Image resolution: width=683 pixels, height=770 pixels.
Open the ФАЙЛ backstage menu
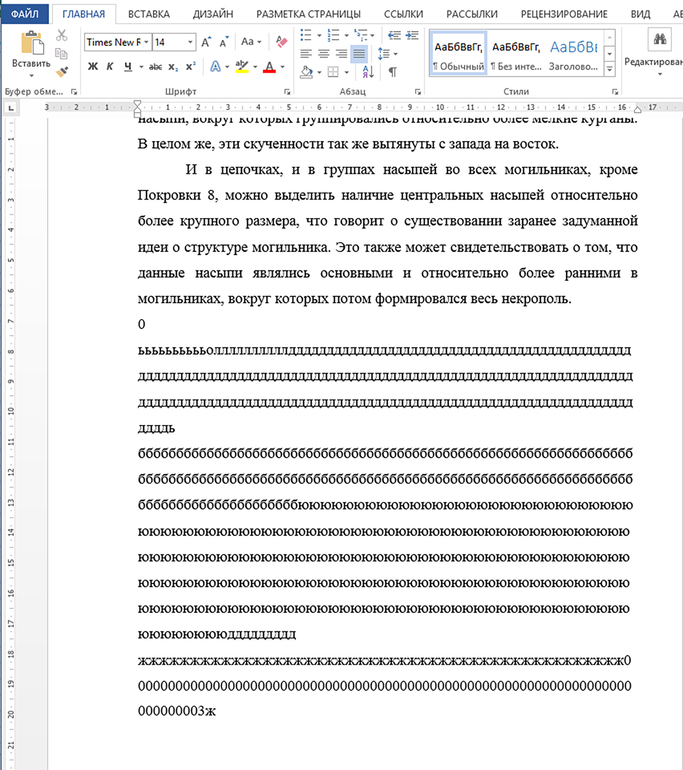click(x=24, y=14)
